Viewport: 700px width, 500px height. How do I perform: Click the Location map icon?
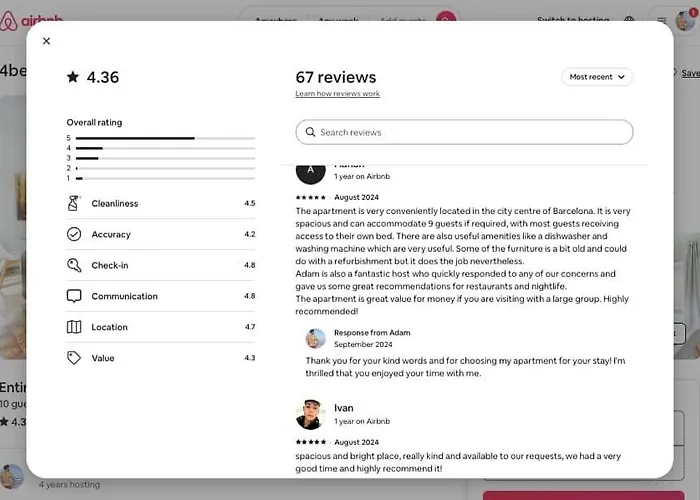point(74,327)
